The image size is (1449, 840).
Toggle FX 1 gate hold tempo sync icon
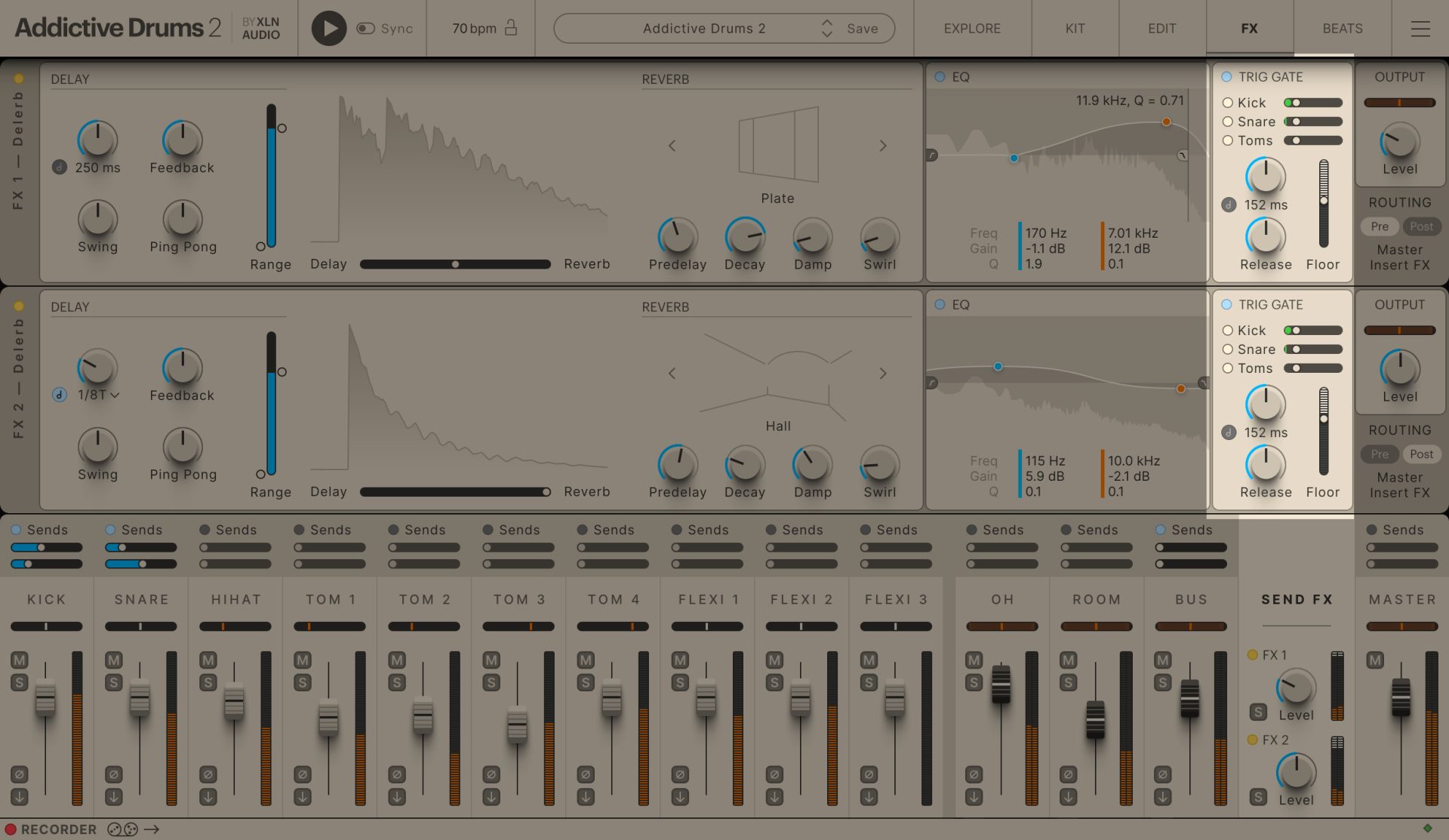(x=1229, y=205)
